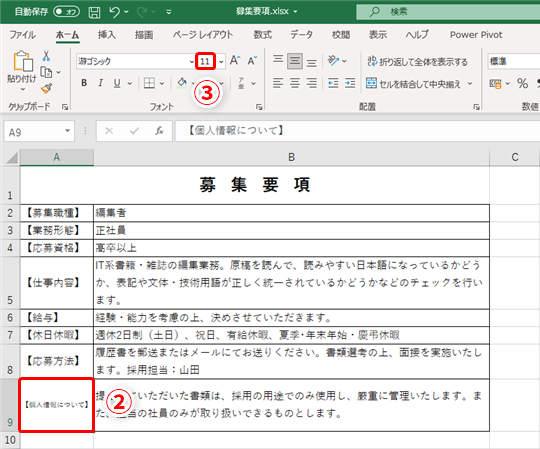Viewport: 540px width, 449px height.
Task: Click the Borders grid icon
Action: [x=149, y=83]
